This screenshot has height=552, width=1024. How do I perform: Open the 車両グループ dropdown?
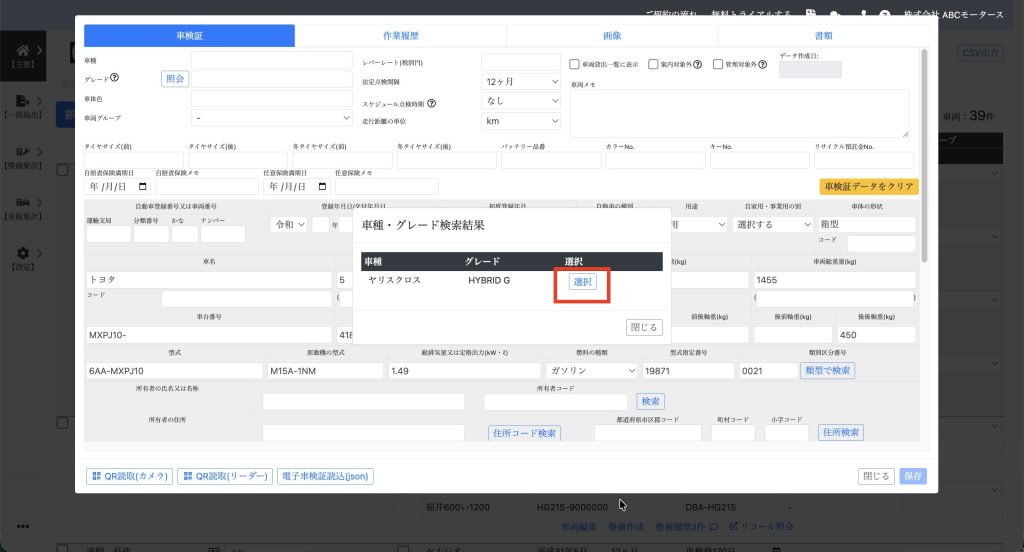click(x=270, y=119)
